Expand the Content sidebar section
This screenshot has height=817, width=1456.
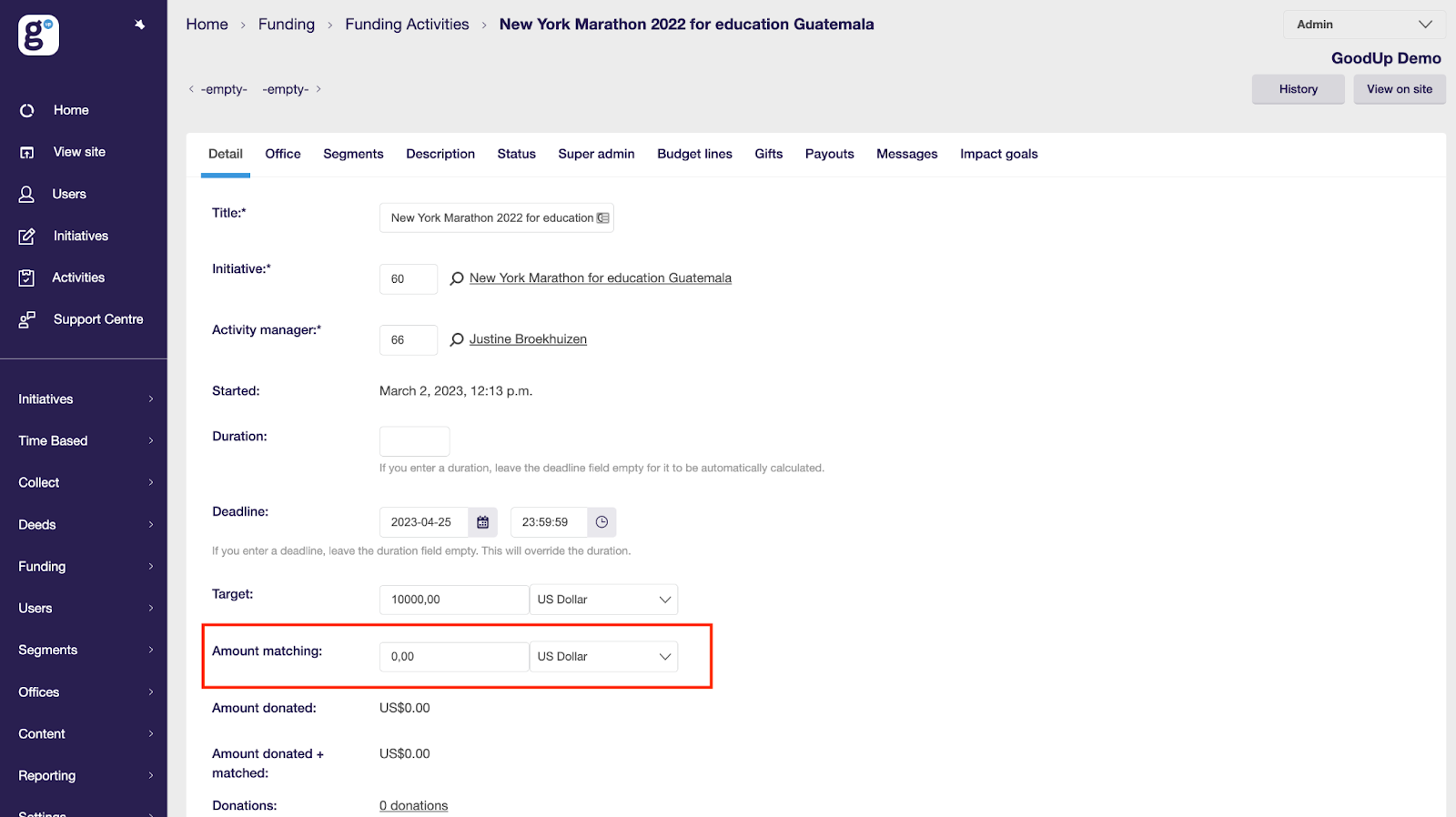pos(86,734)
